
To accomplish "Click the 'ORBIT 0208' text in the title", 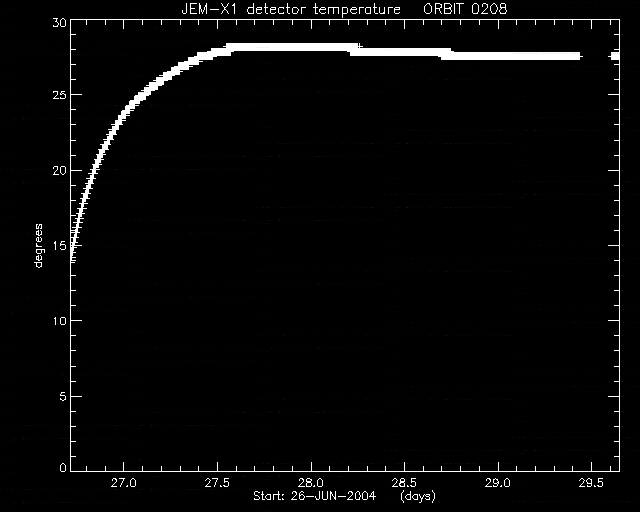I will [465, 9].
